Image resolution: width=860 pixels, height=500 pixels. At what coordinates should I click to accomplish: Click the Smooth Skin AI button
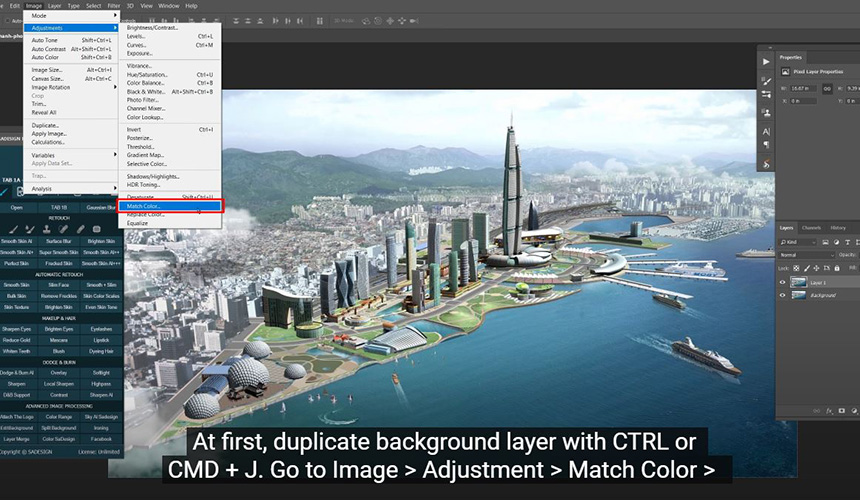coord(16,243)
